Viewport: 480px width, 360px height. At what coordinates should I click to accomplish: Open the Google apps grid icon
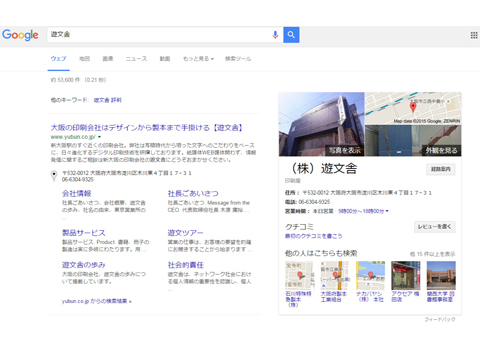(x=474, y=35)
